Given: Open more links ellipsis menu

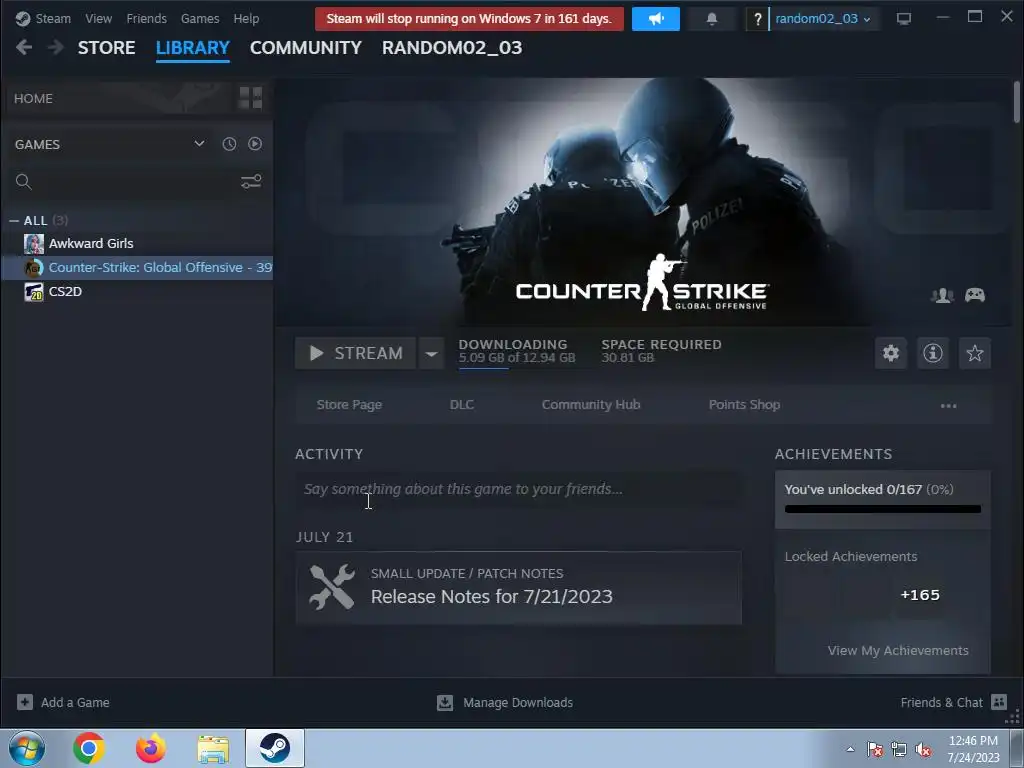Looking at the screenshot, I should point(948,406).
